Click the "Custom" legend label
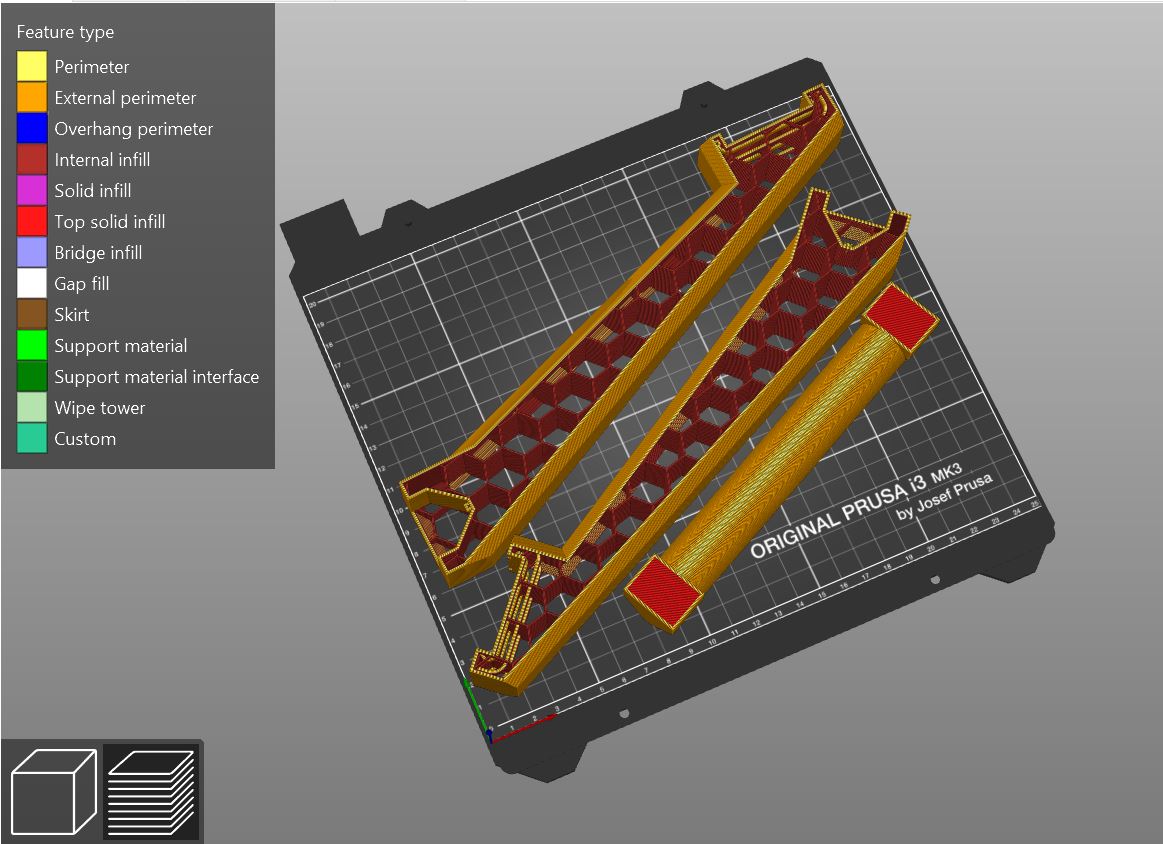Viewport: 1163px width, 844px height. (x=85, y=438)
